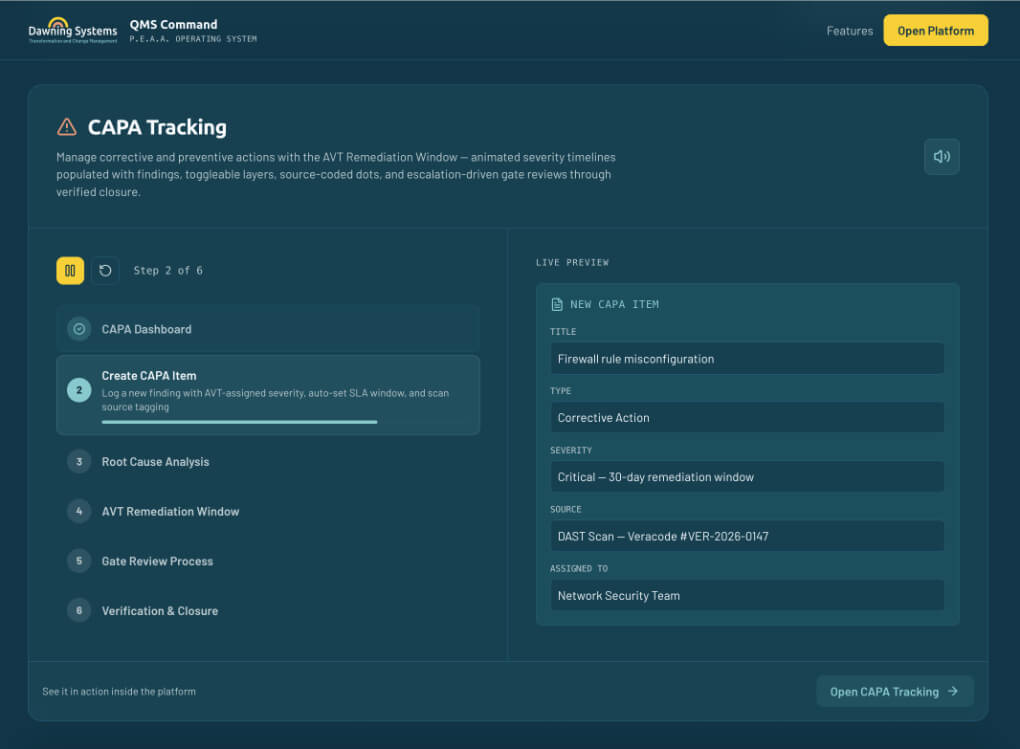
Task: Open the Features menu
Action: click(849, 30)
